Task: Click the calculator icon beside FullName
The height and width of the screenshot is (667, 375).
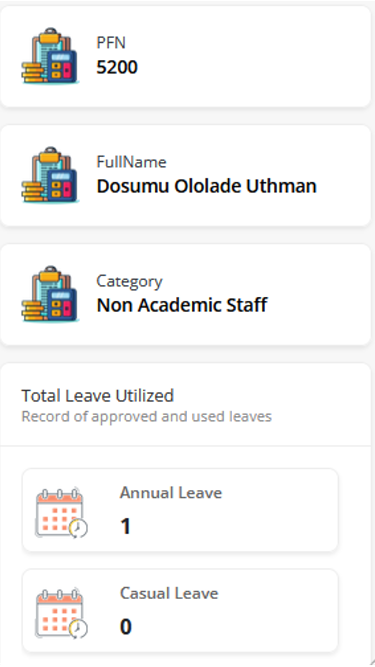Action: click(50, 175)
